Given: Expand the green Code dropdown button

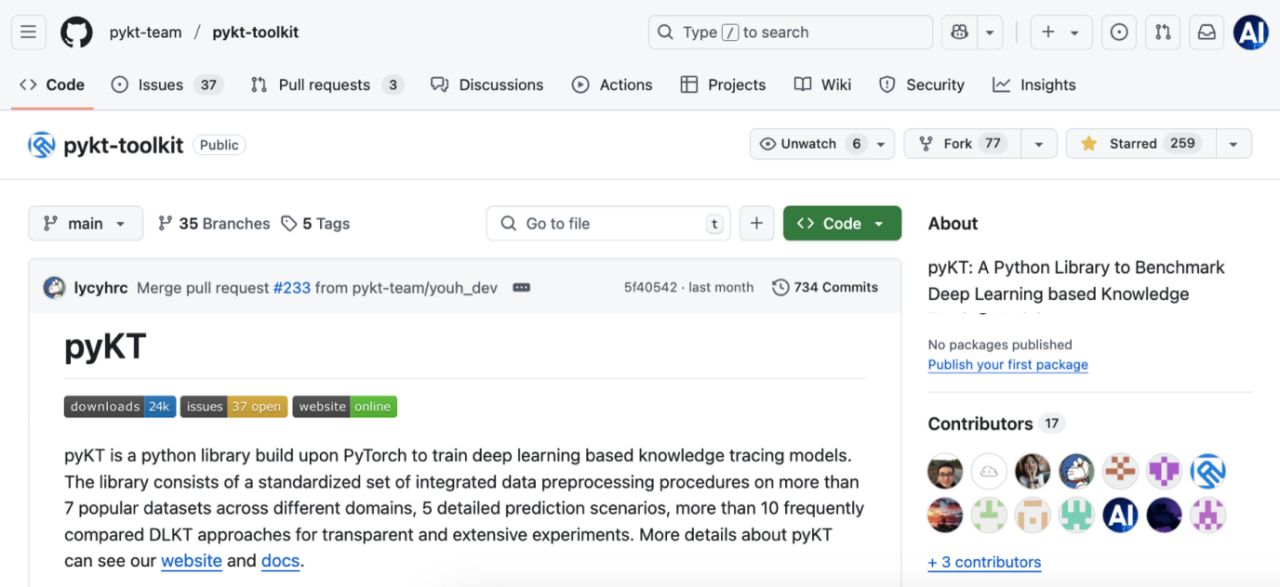Looking at the screenshot, I should [842, 224].
